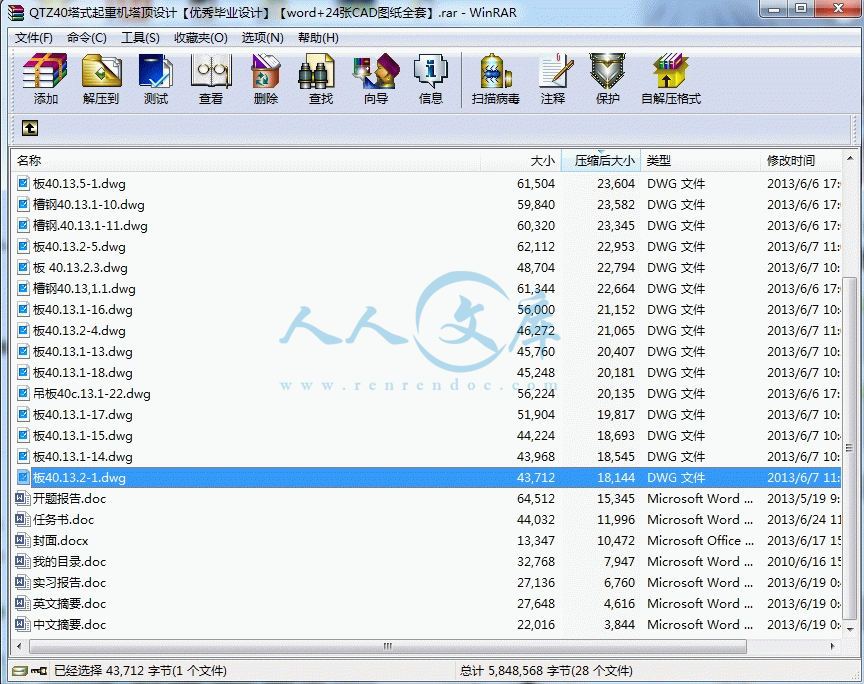Select file 板40.13.2-4.dwg

tap(79, 331)
